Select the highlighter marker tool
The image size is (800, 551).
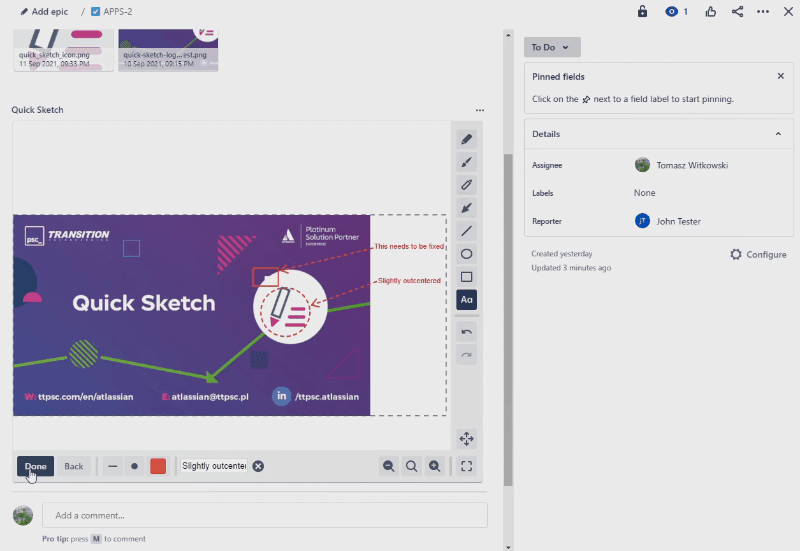coord(466,185)
